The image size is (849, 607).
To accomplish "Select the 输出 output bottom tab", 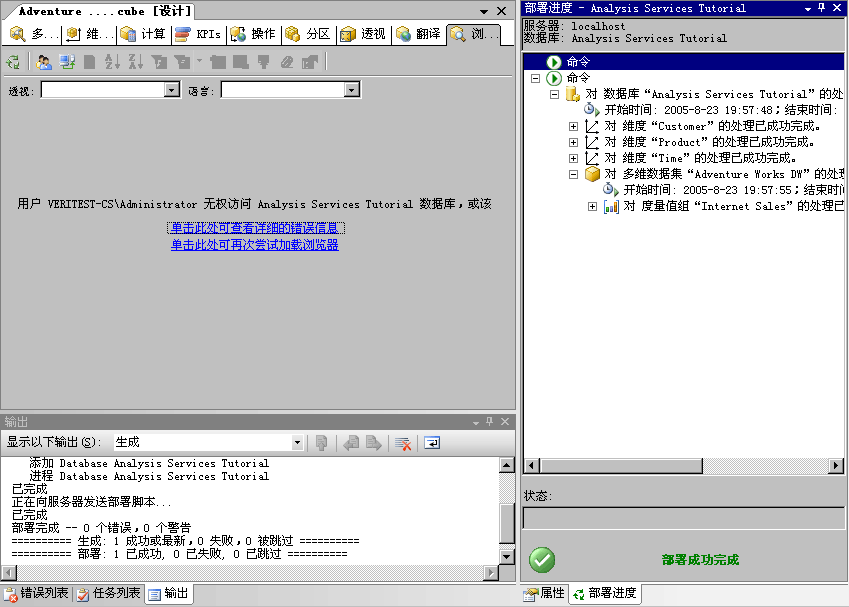I will [168, 594].
